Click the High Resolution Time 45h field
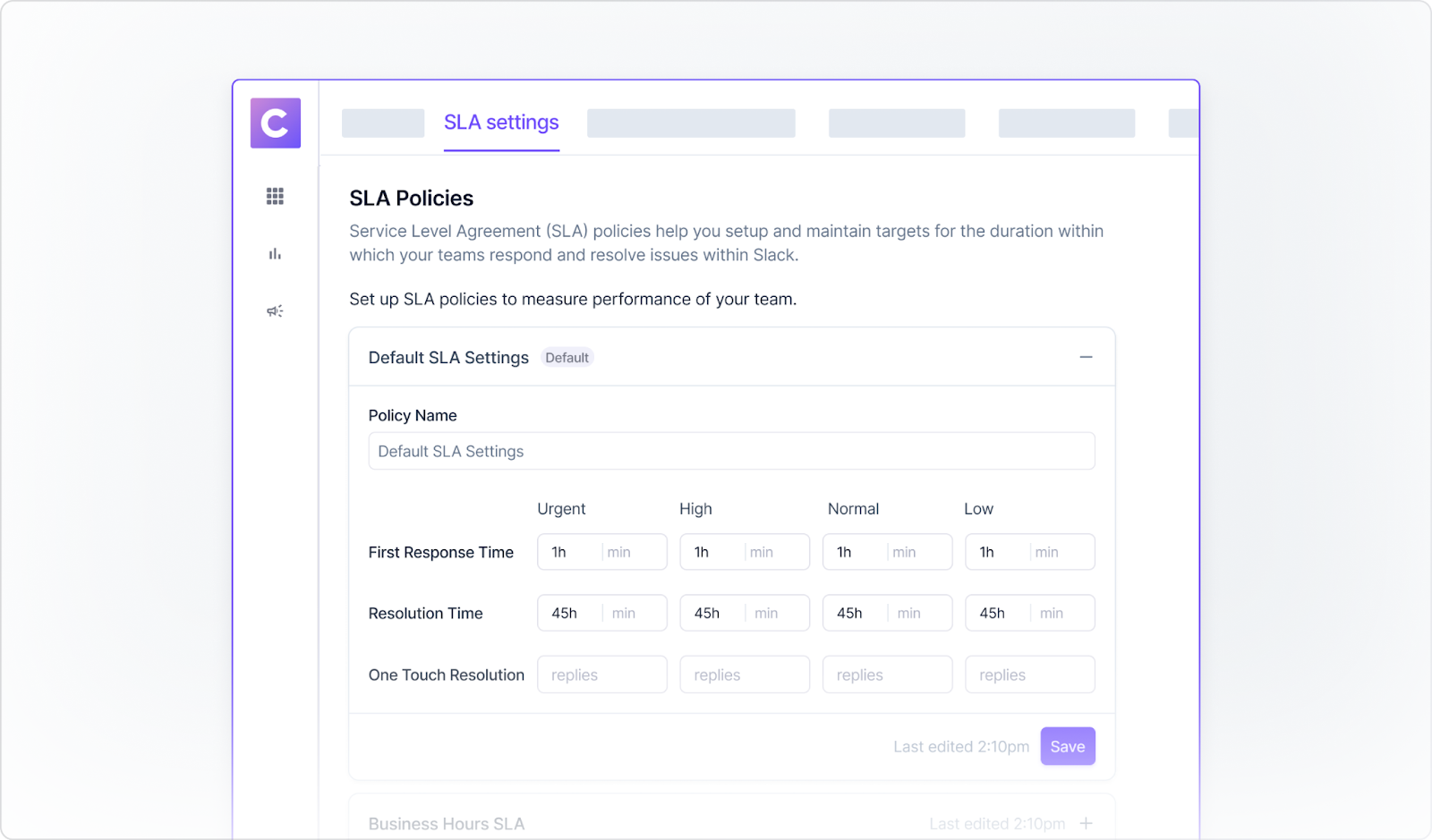Image resolution: width=1432 pixels, height=840 pixels. click(x=712, y=613)
